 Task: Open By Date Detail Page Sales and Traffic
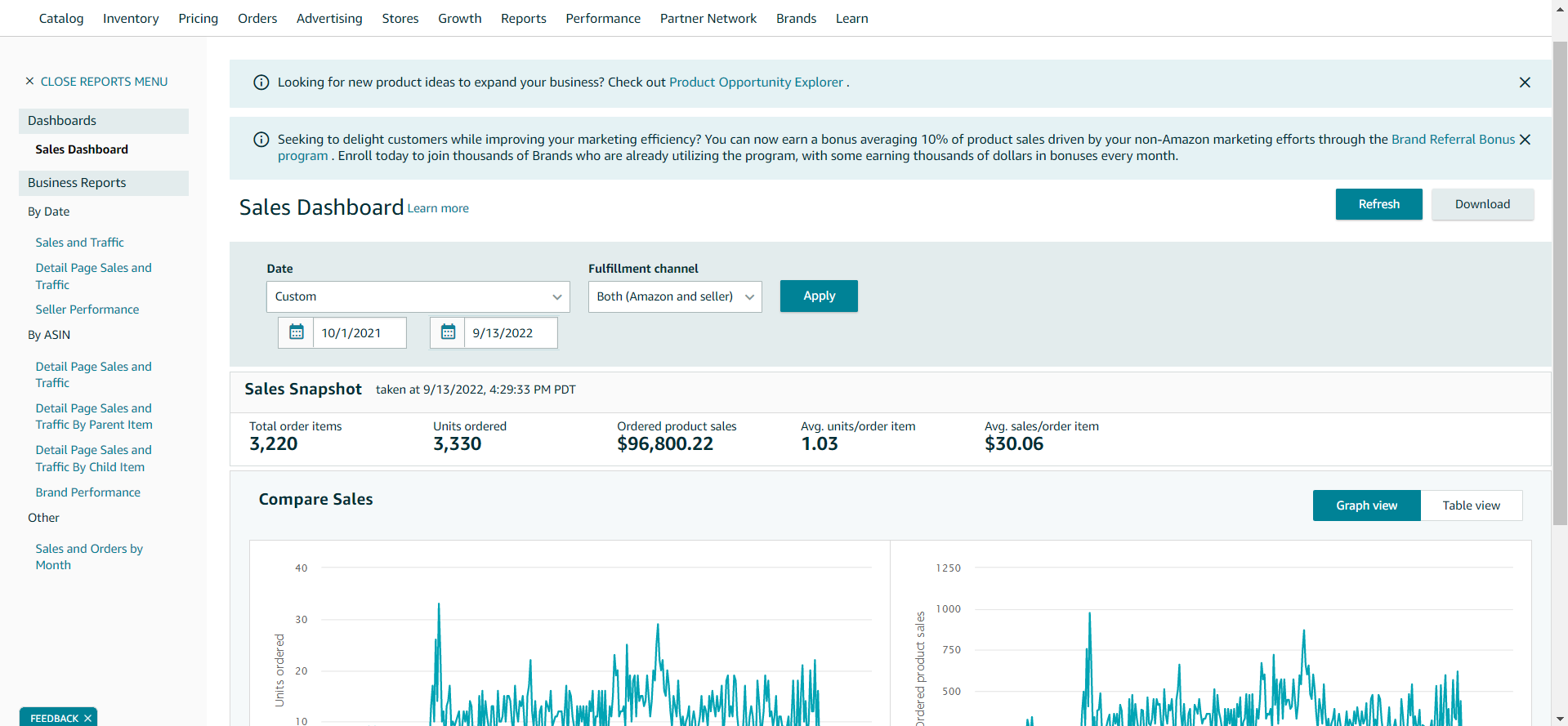click(93, 276)
